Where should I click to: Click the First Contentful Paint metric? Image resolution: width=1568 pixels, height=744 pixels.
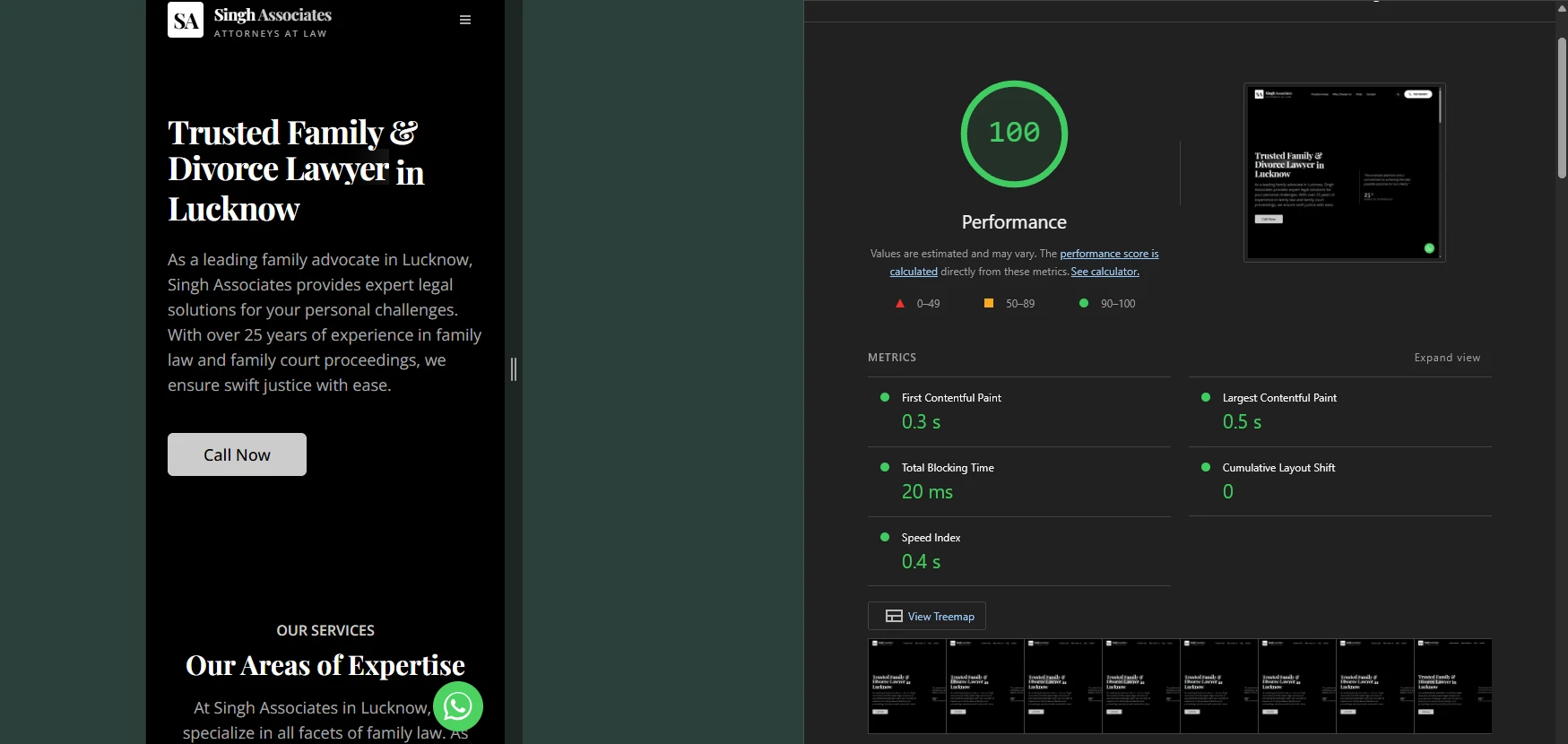(x=1019, y=411)
